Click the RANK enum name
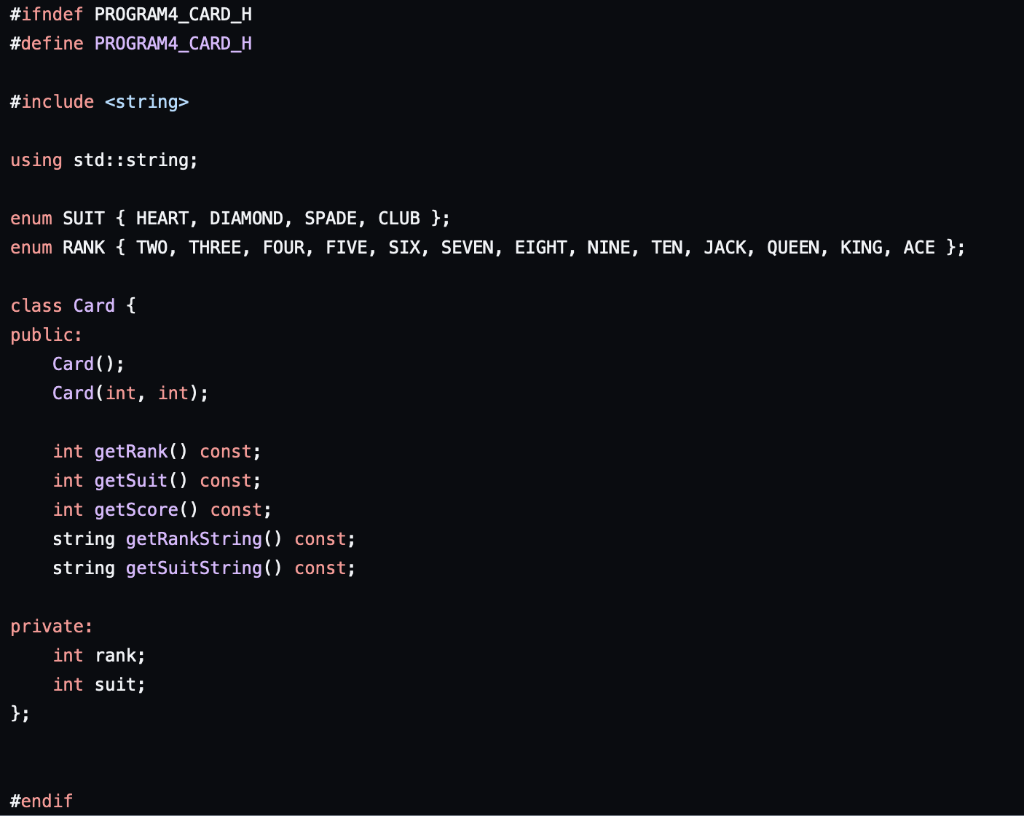 [x=84, y=247]
